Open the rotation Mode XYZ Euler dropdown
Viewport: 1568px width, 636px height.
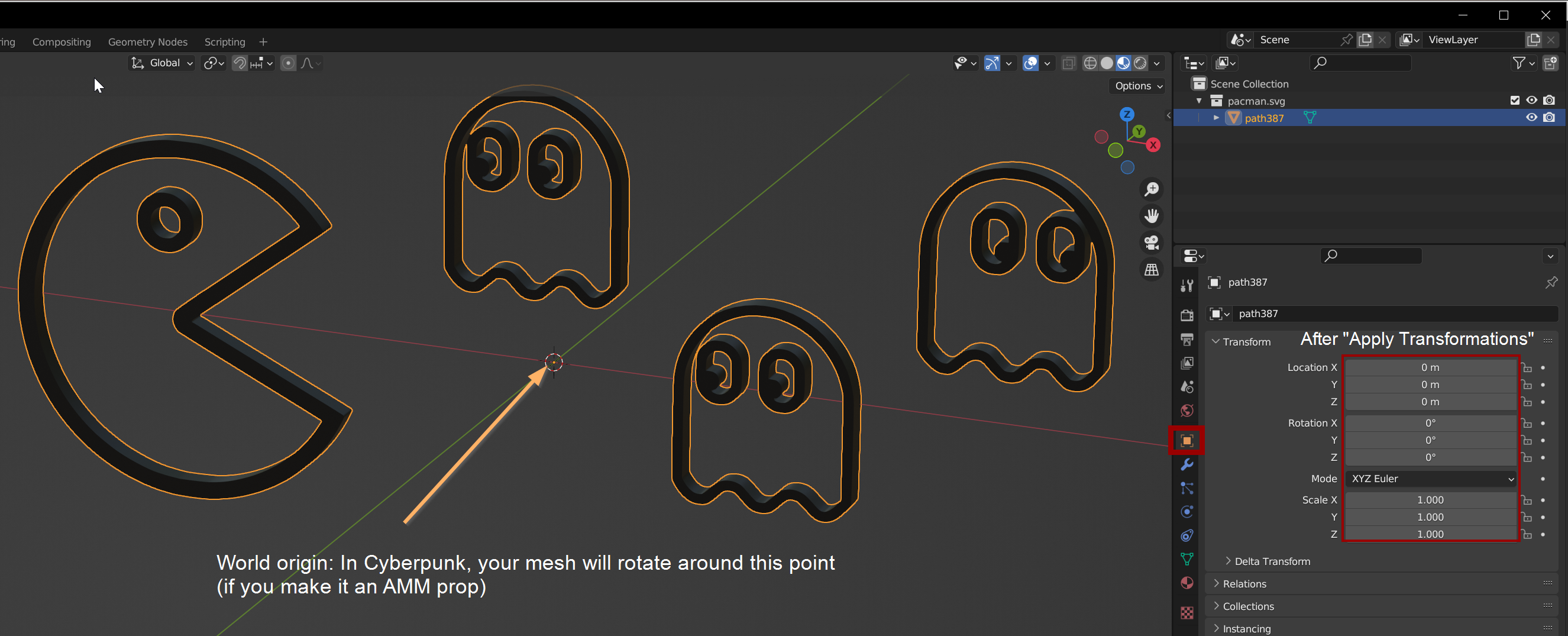point(1430,479)
